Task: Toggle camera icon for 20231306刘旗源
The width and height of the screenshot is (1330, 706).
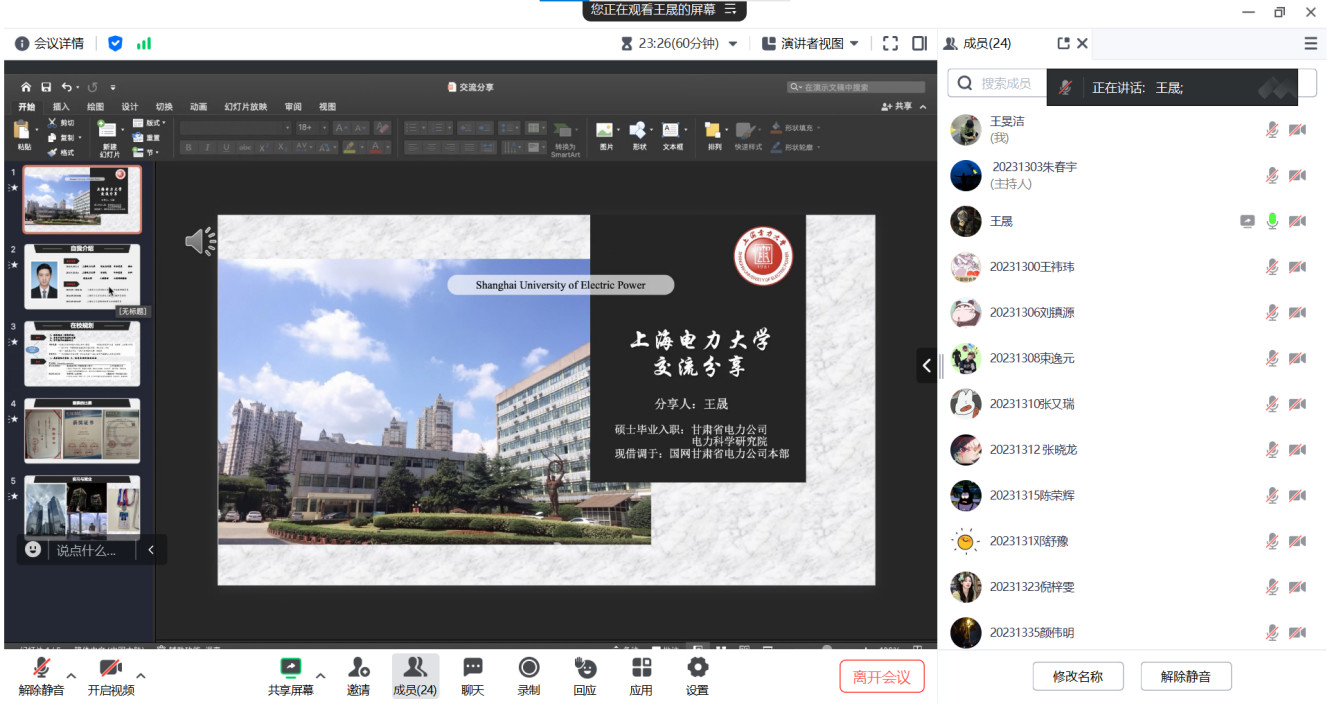Action: click(x=1297, y=313)
